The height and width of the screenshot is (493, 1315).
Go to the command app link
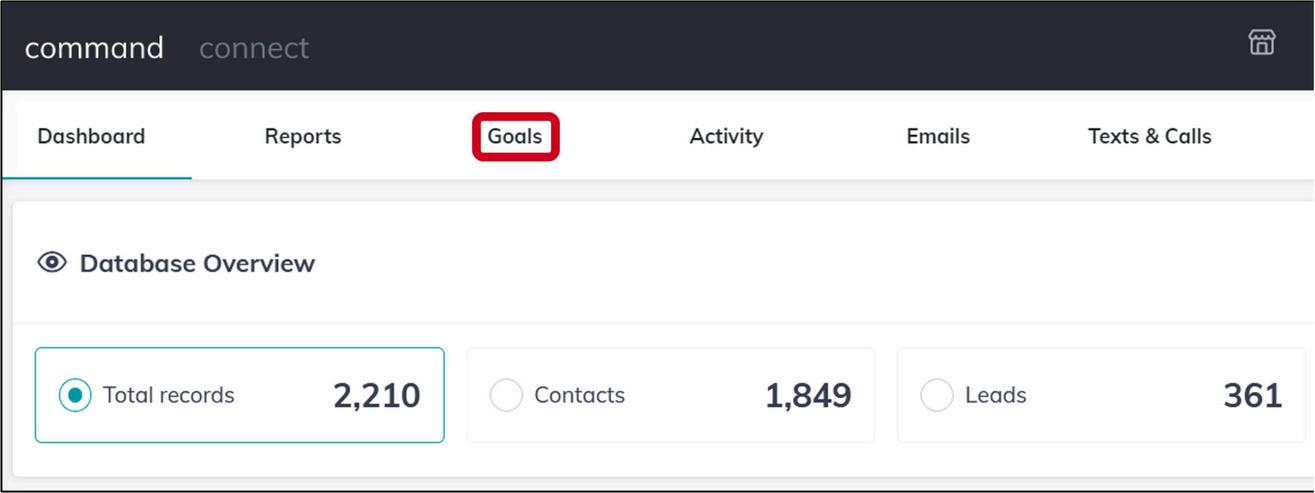[94, 48]
